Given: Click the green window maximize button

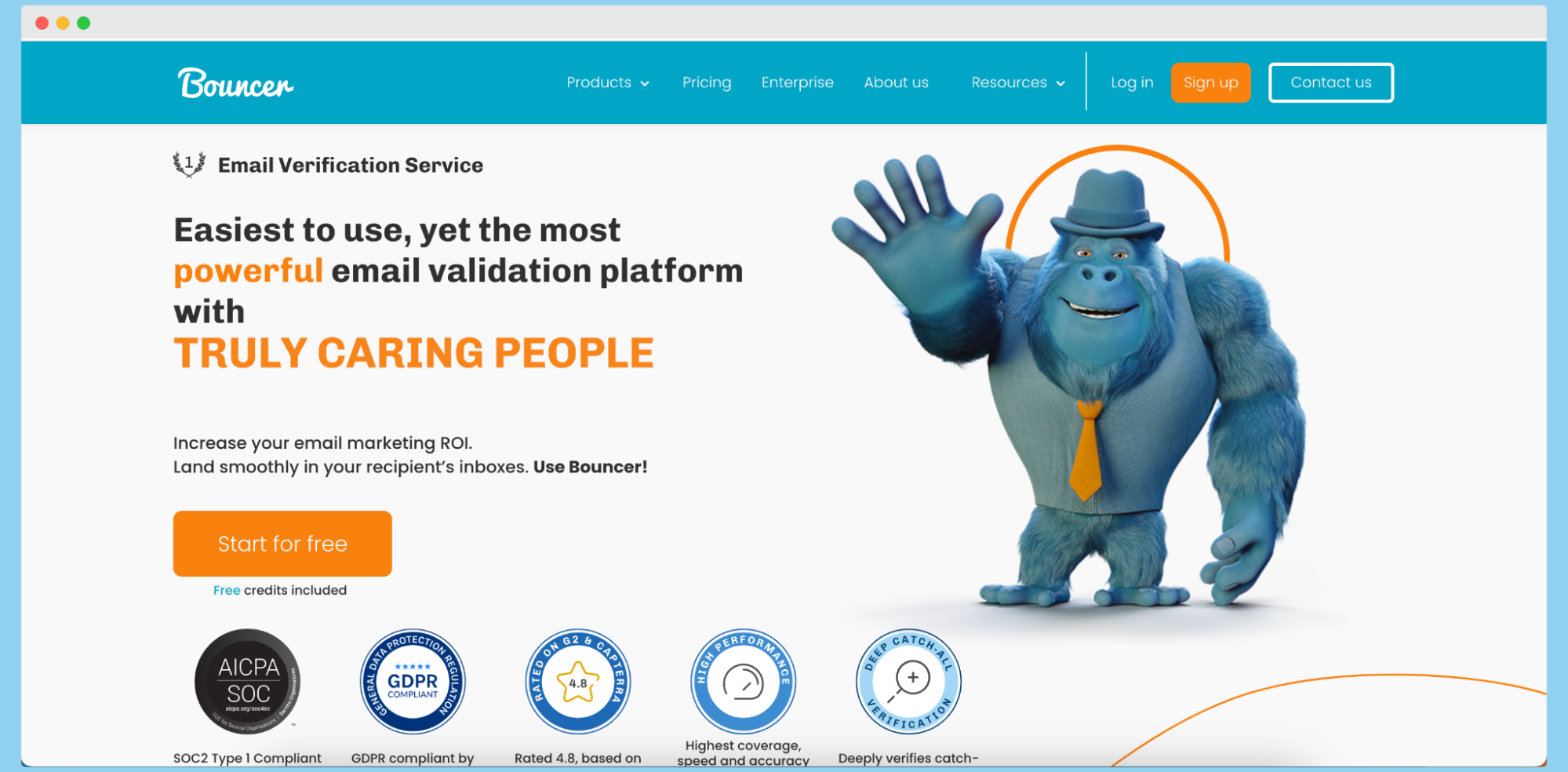Looking at the screenshot, I should tap(84, 23).
